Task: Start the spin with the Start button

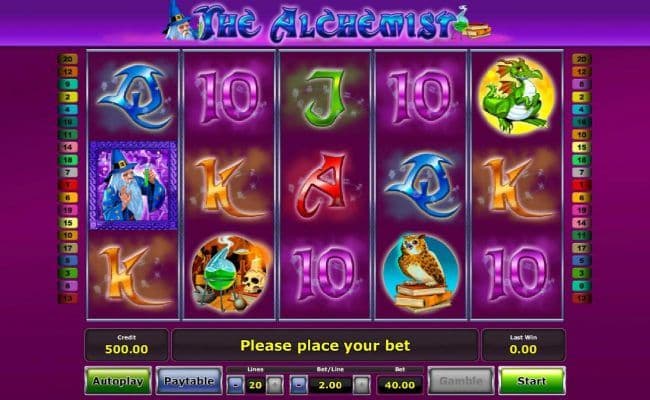Action: [x=532, y=381]
